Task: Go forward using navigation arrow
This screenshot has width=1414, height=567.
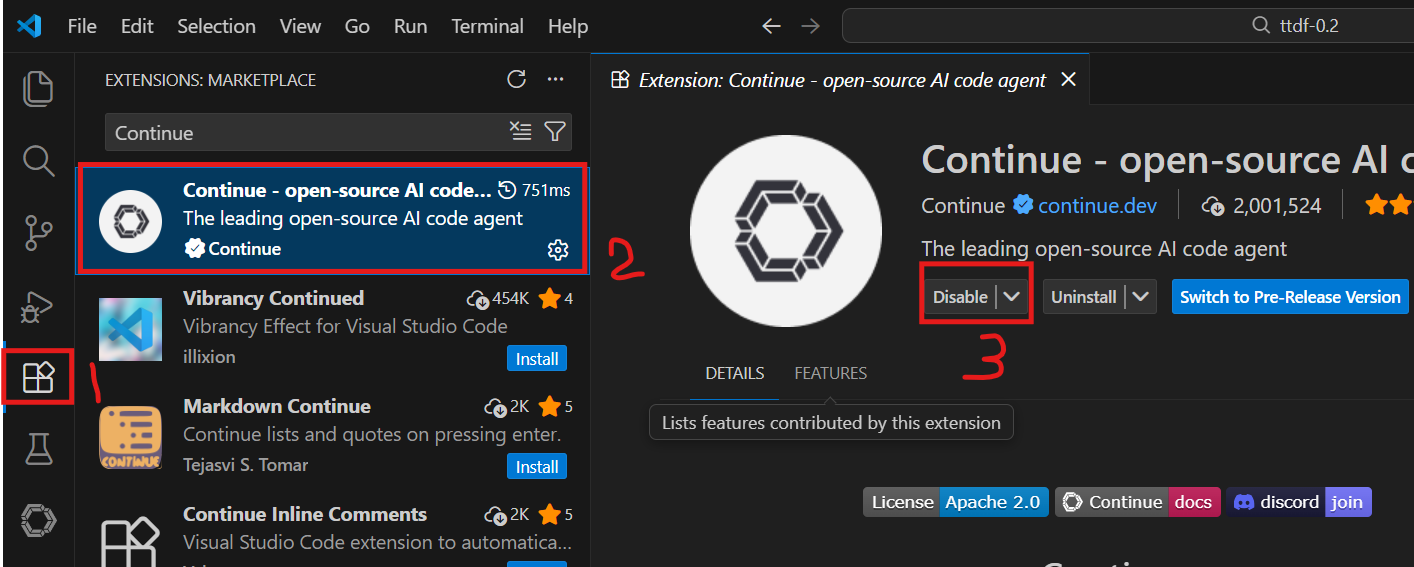Action: tap(810, 26)
